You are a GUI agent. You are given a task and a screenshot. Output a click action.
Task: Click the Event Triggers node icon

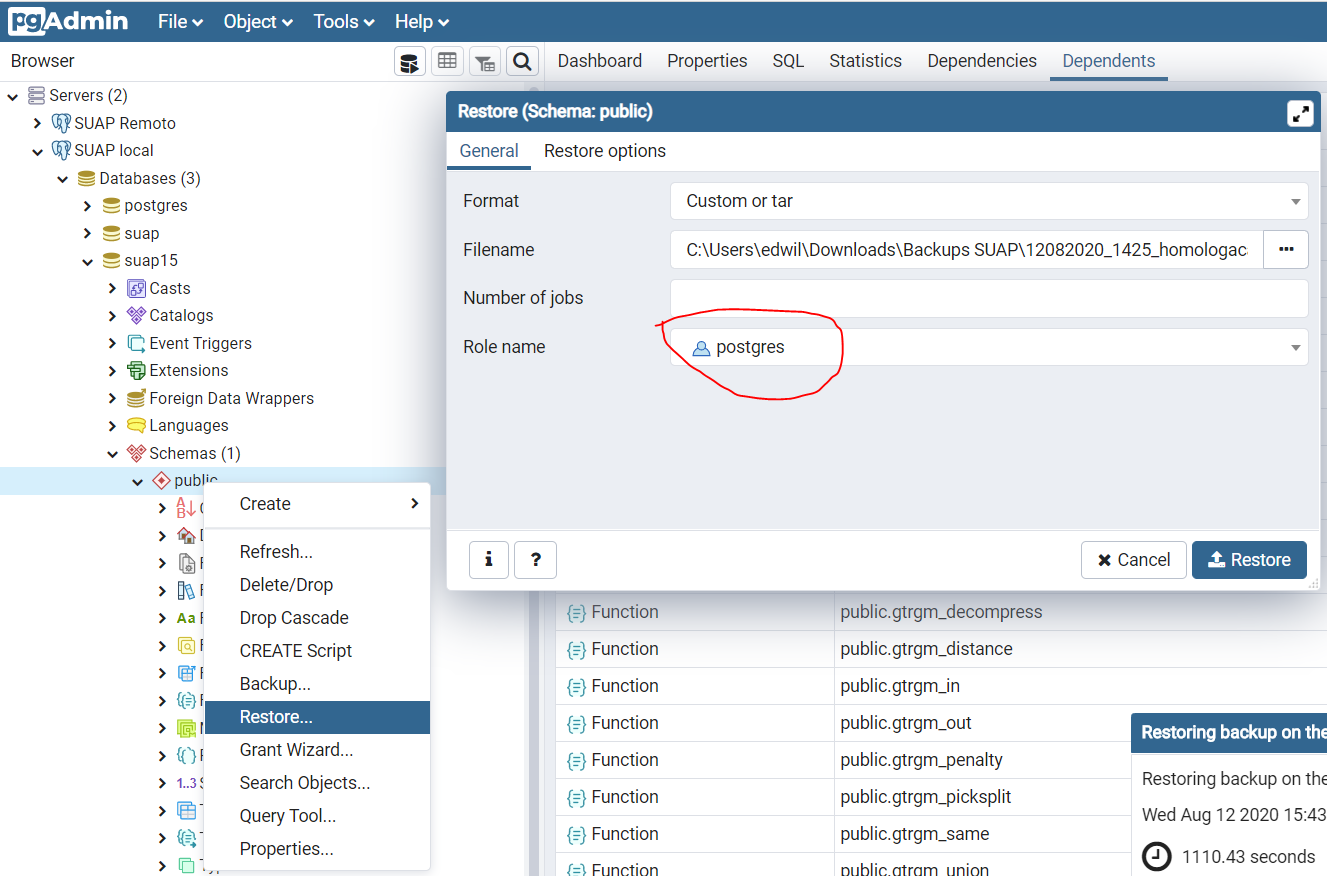tap(137, 344)
